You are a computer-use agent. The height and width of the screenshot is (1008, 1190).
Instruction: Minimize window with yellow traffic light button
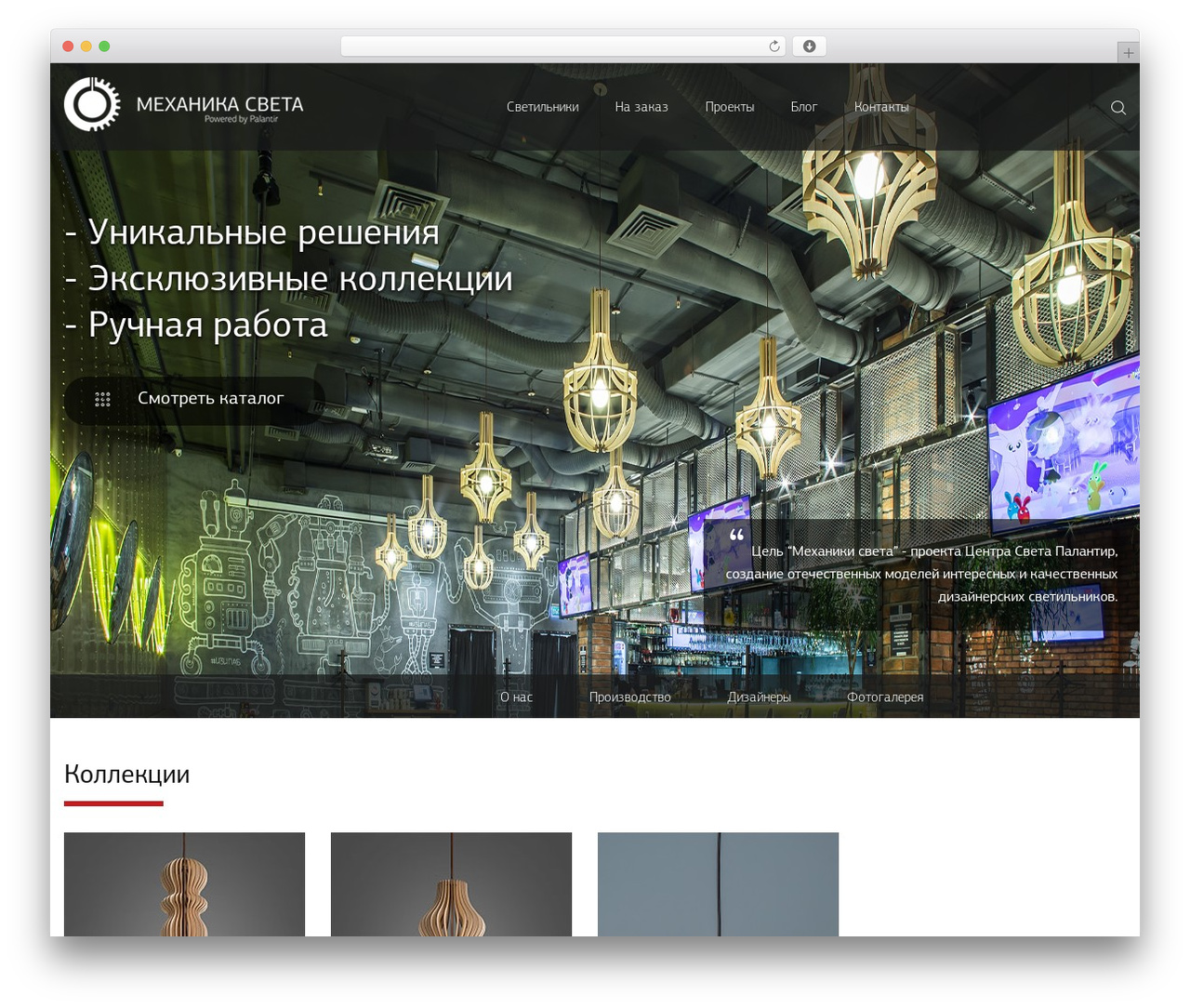(86, 46)
